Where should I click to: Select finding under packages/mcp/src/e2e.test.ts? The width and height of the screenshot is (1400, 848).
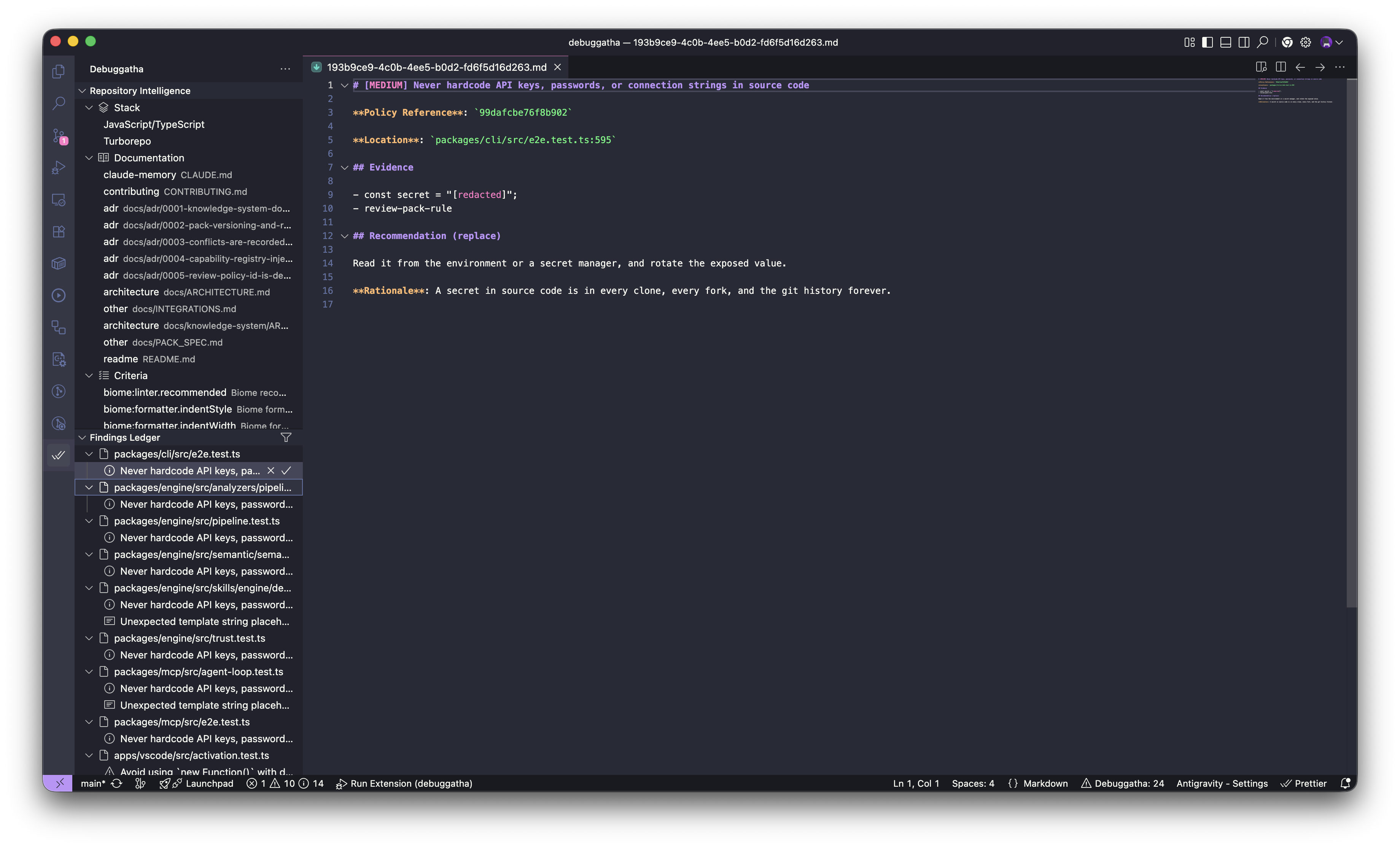point(189,739)
